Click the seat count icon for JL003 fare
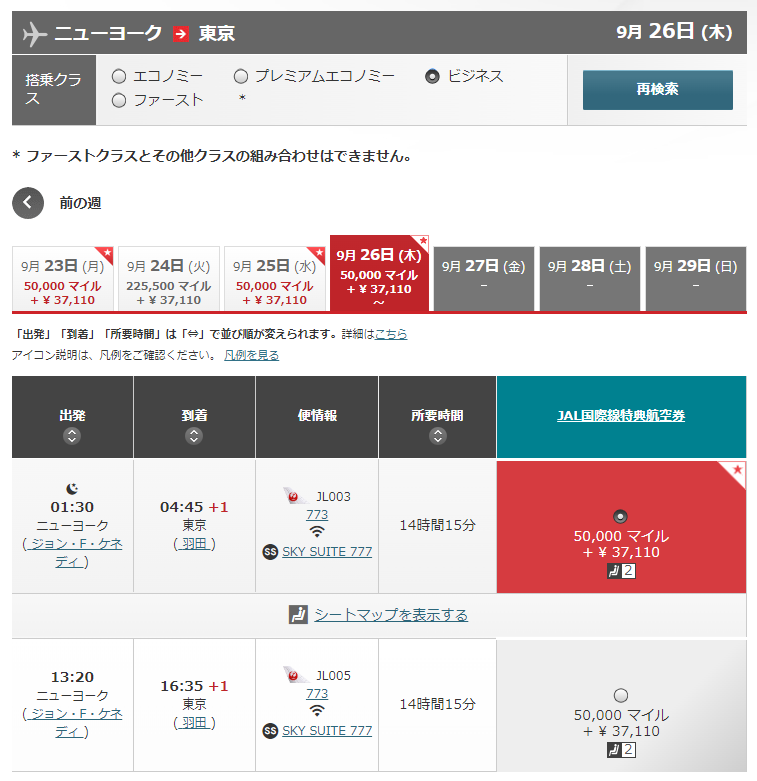This screenshot has height=781, width=757. [x=621, y=571]
